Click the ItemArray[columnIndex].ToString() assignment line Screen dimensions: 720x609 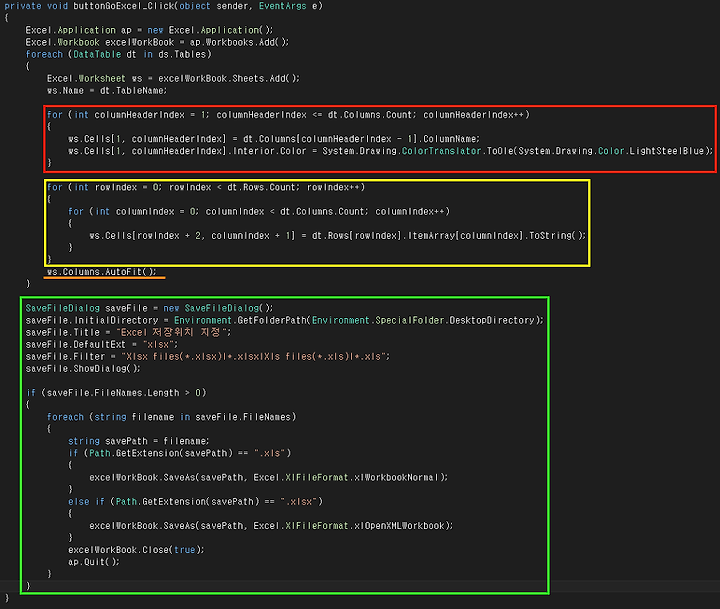click(338, 236)
